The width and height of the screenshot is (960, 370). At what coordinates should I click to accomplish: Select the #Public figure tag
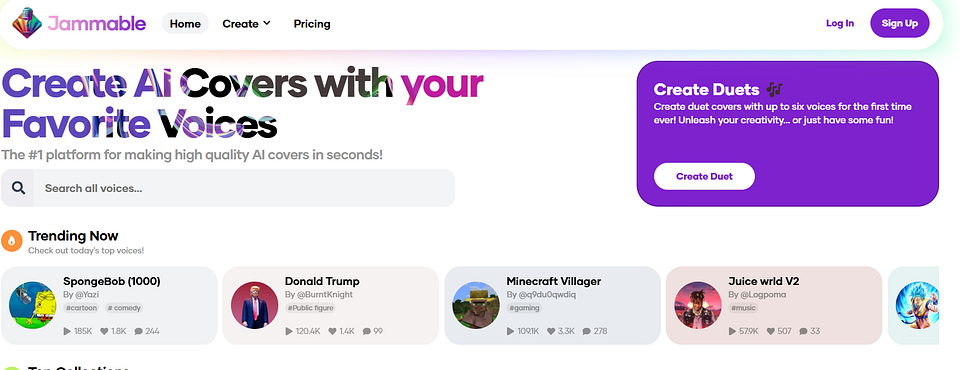click(x=310, y=308)
